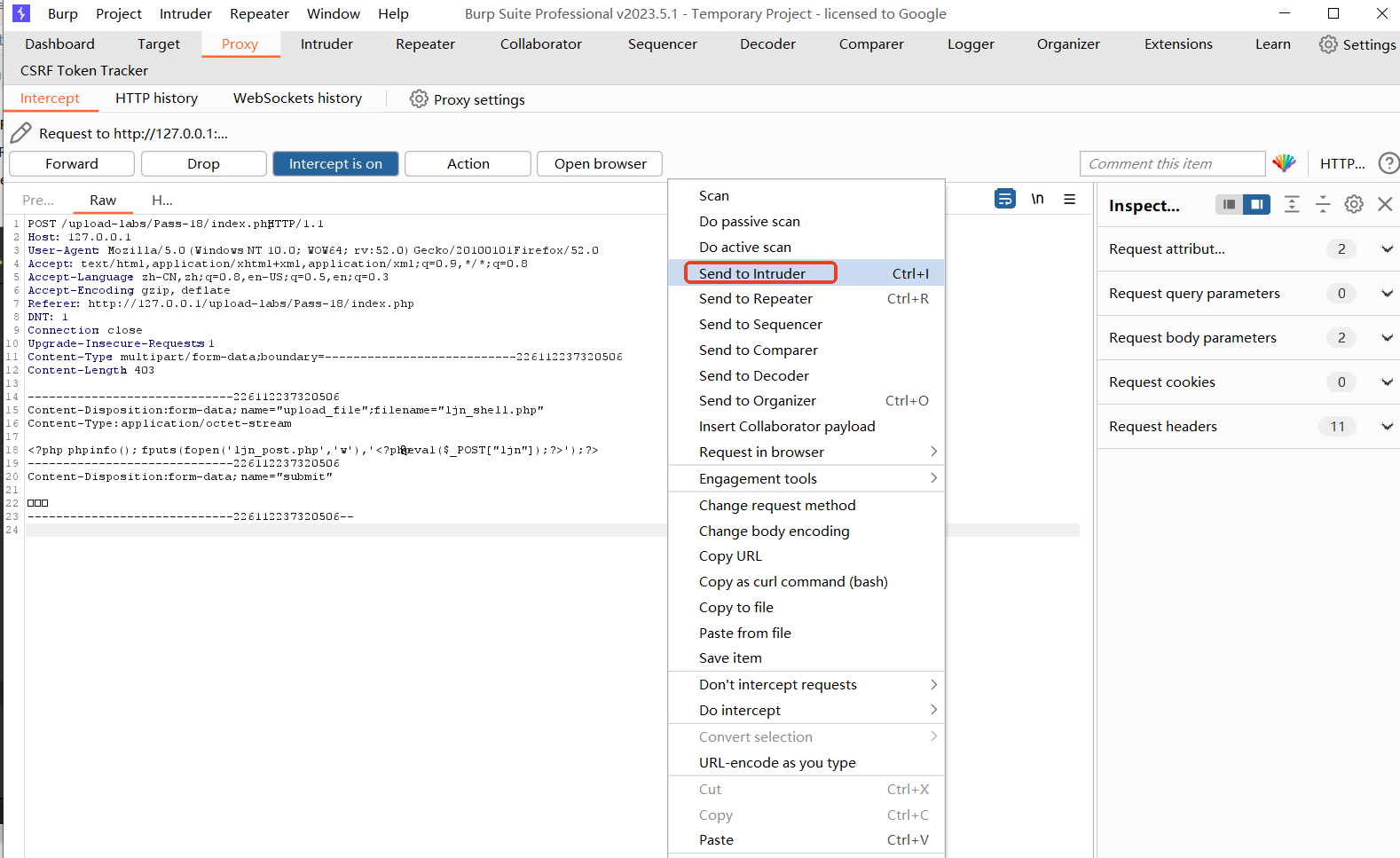Insert Collaborator payload menu item

tap(806, 427)
